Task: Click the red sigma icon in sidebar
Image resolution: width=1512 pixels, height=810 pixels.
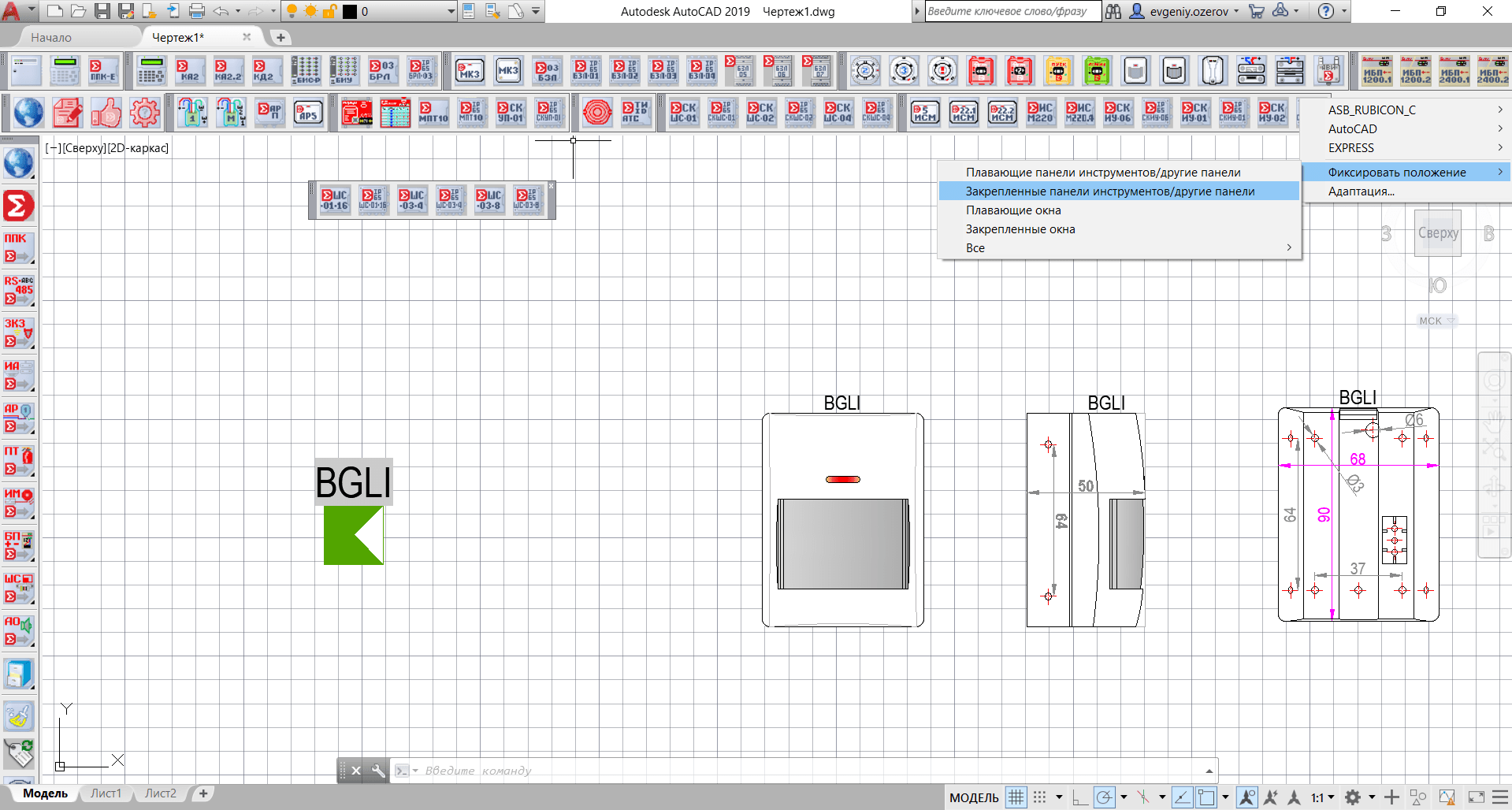Action: point(19,206)
